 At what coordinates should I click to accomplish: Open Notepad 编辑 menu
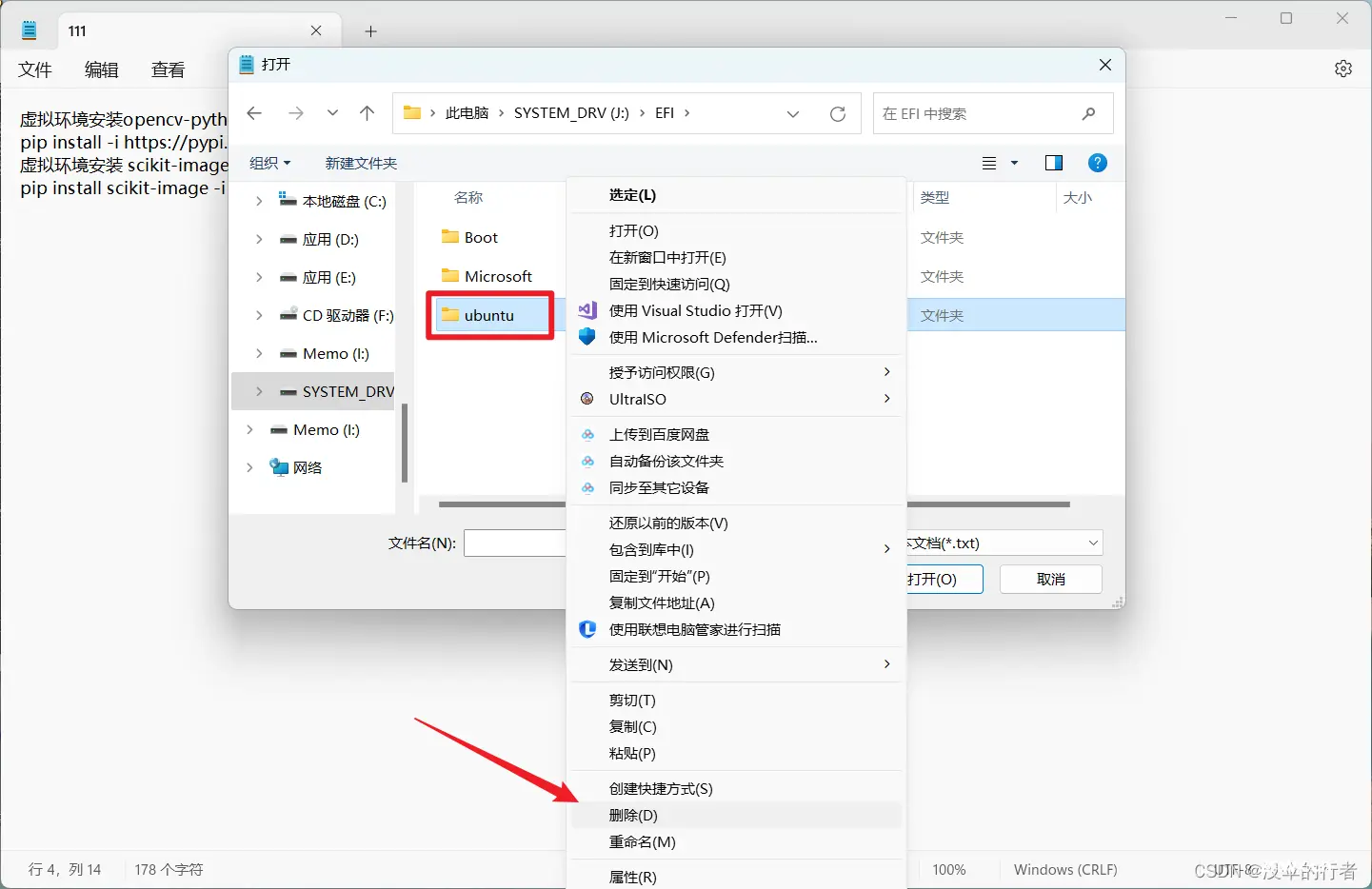click(102, 69)
